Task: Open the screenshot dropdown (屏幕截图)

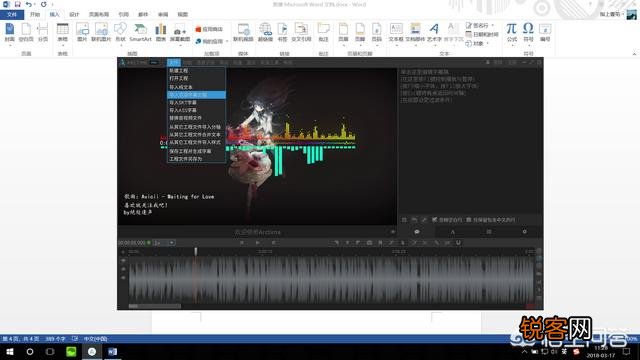Action: click(180, 33)
